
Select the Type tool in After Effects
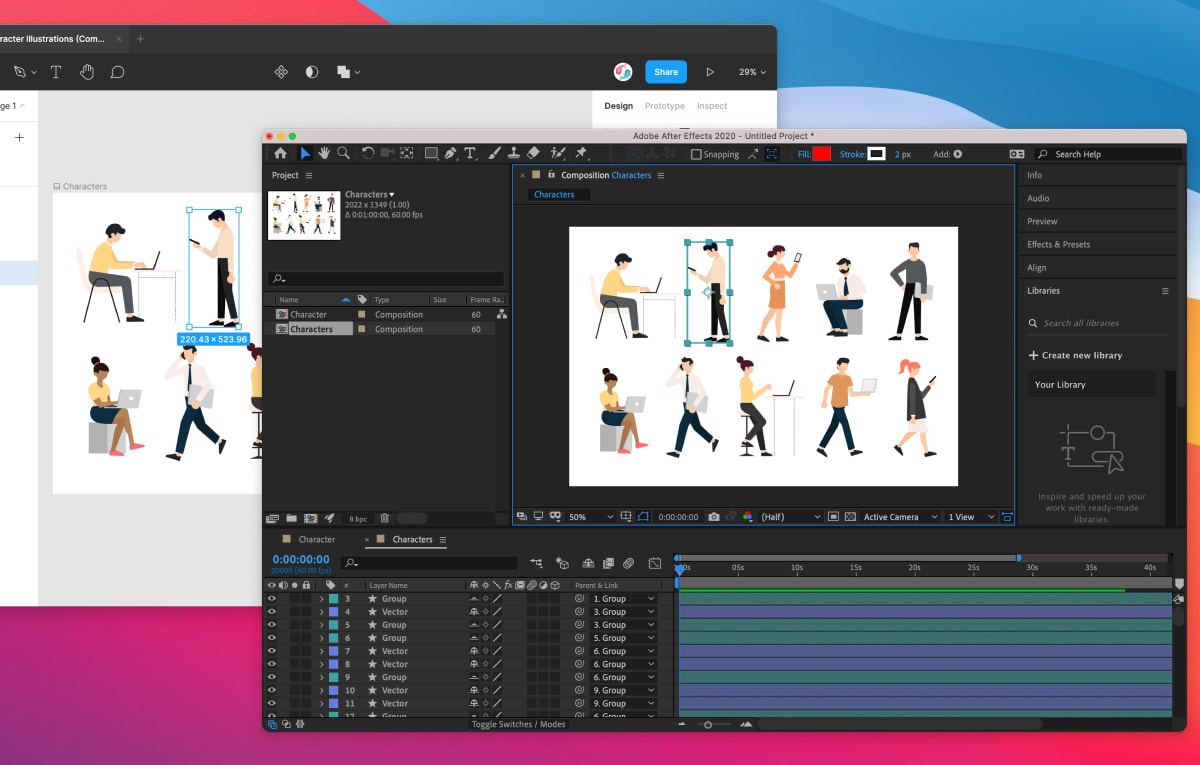[469, 153]
